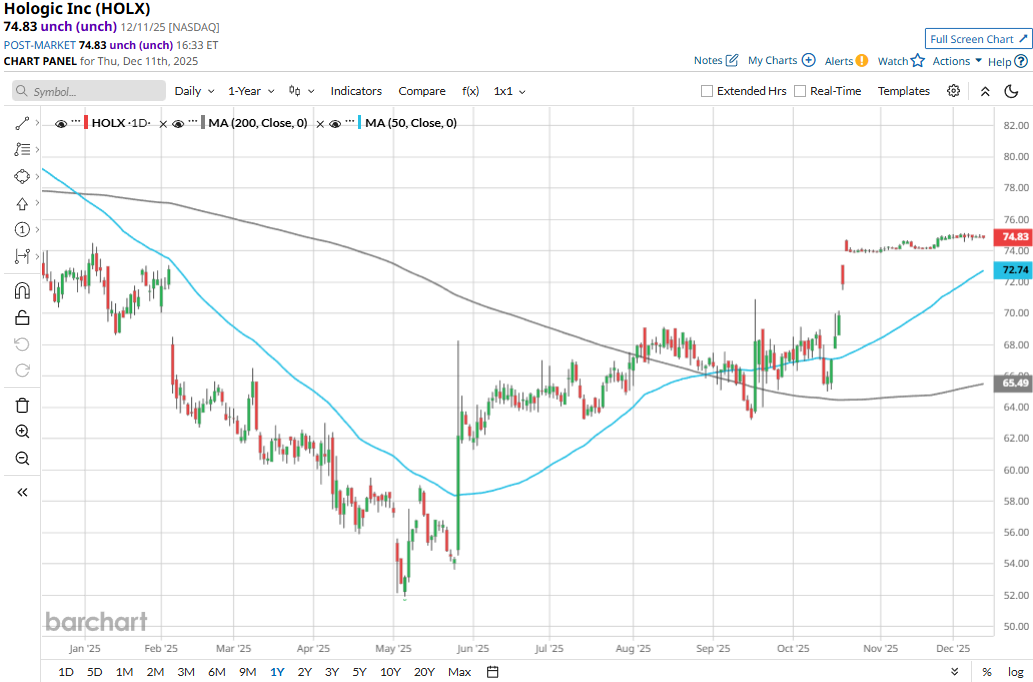Hide the MA 50 indicator eye icon

[x=335, y=123]
